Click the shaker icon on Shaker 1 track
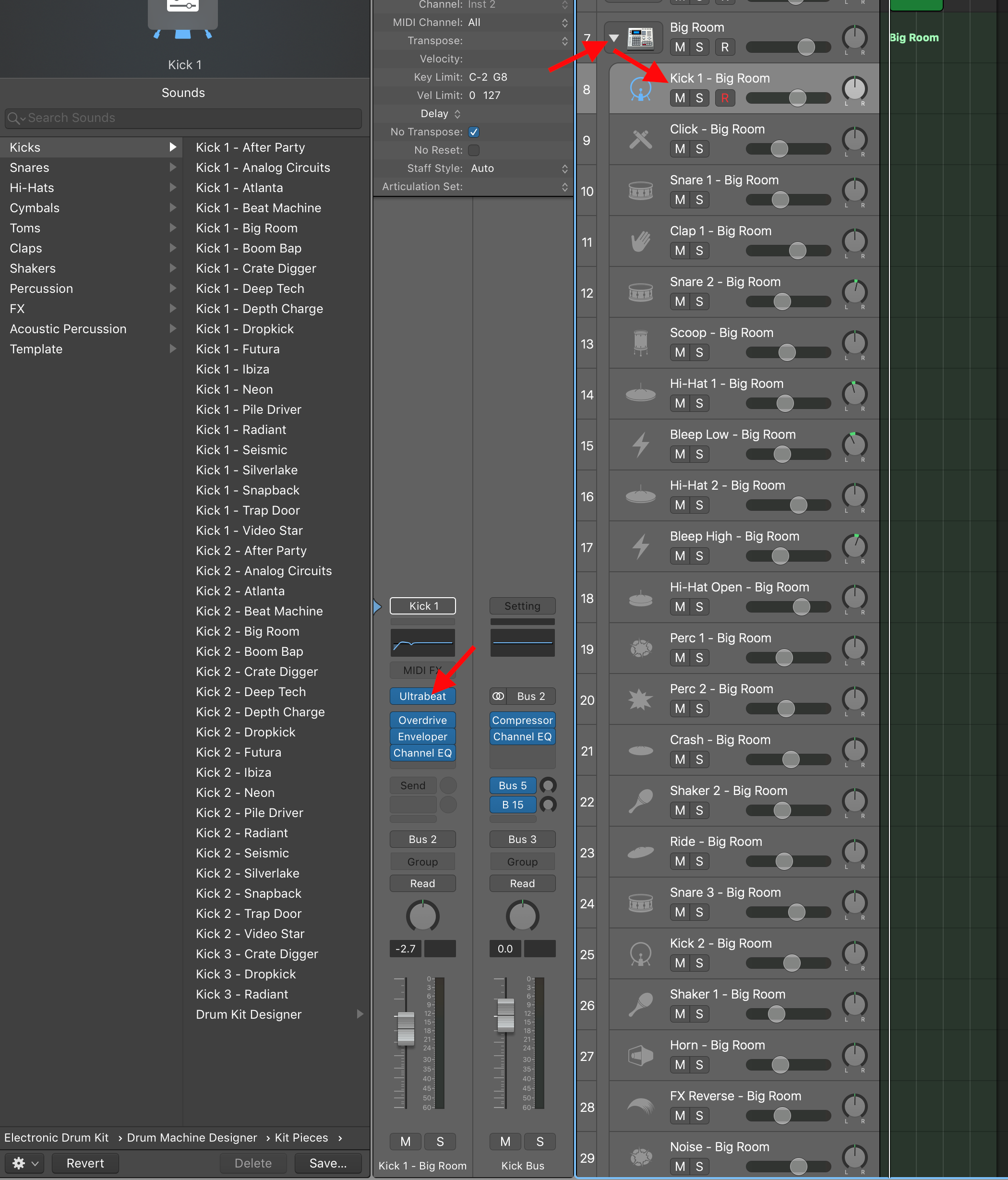 [x=640, y=1004]
